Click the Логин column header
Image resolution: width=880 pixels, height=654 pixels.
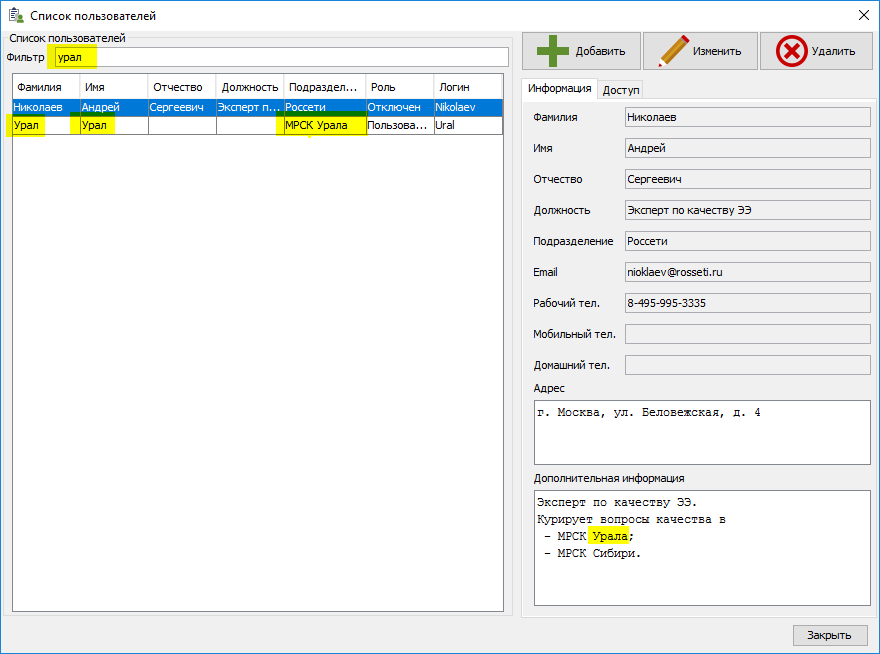(468, 88)
